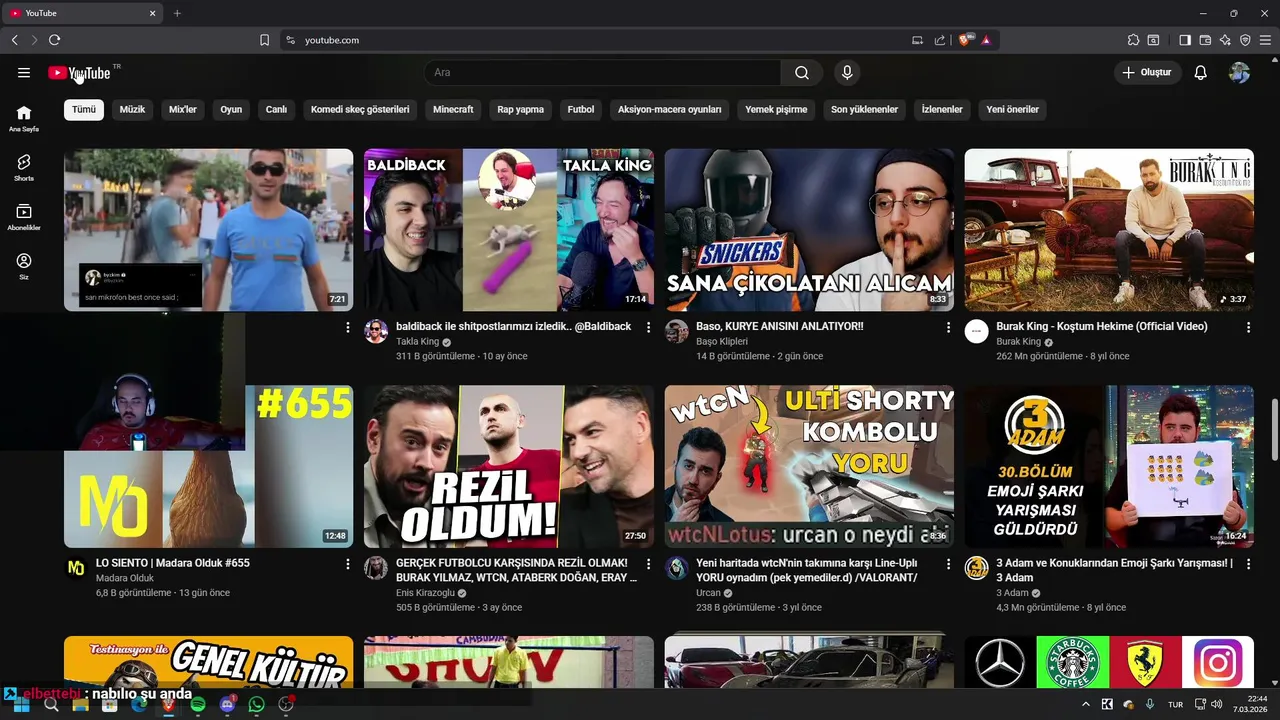This screenshot has width=1280, height=720.
Task: Open Başo Klipleri channel link
Action: point(722,342)
